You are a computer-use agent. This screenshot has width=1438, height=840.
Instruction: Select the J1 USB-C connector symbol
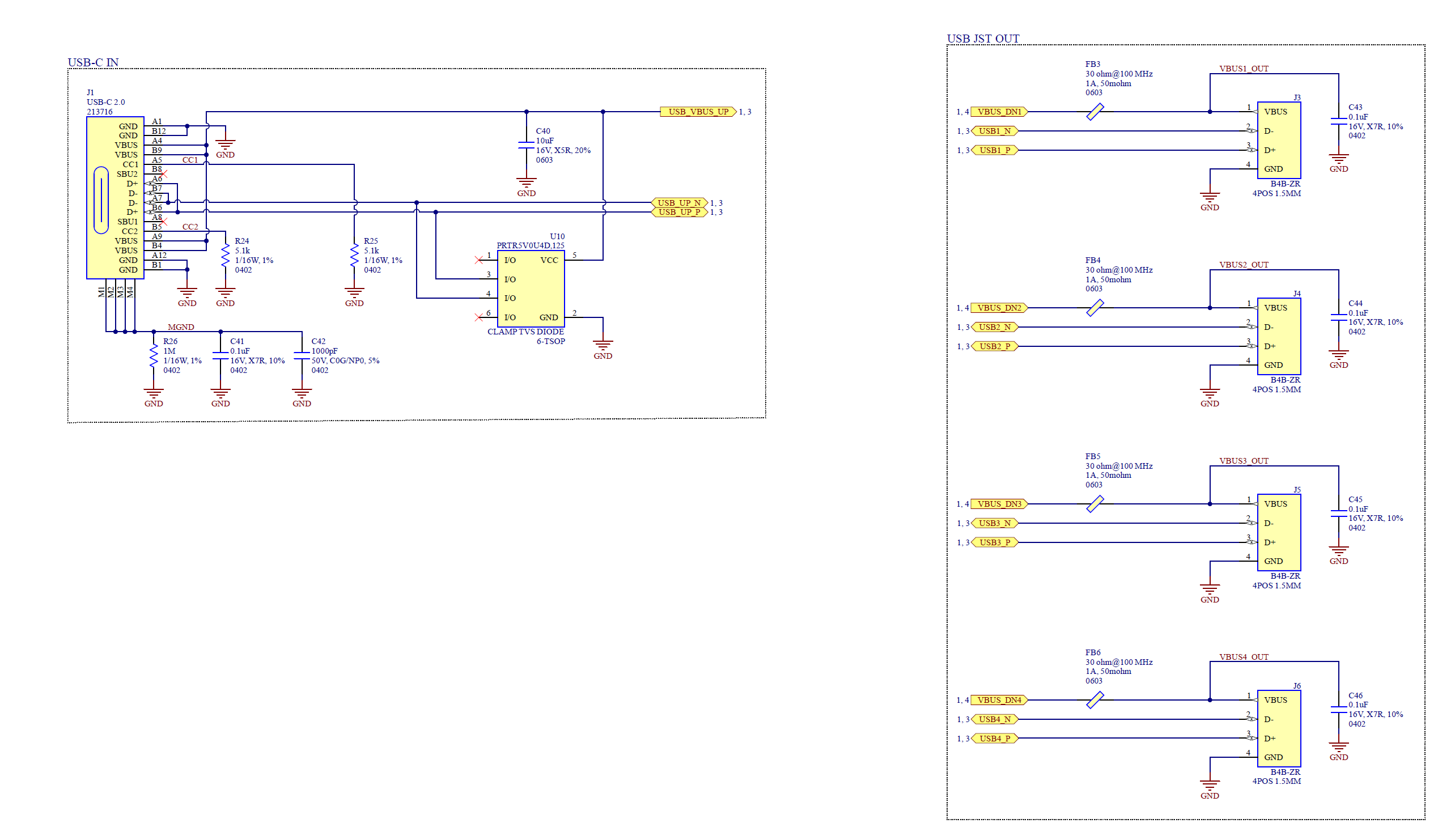pos(114,197)
